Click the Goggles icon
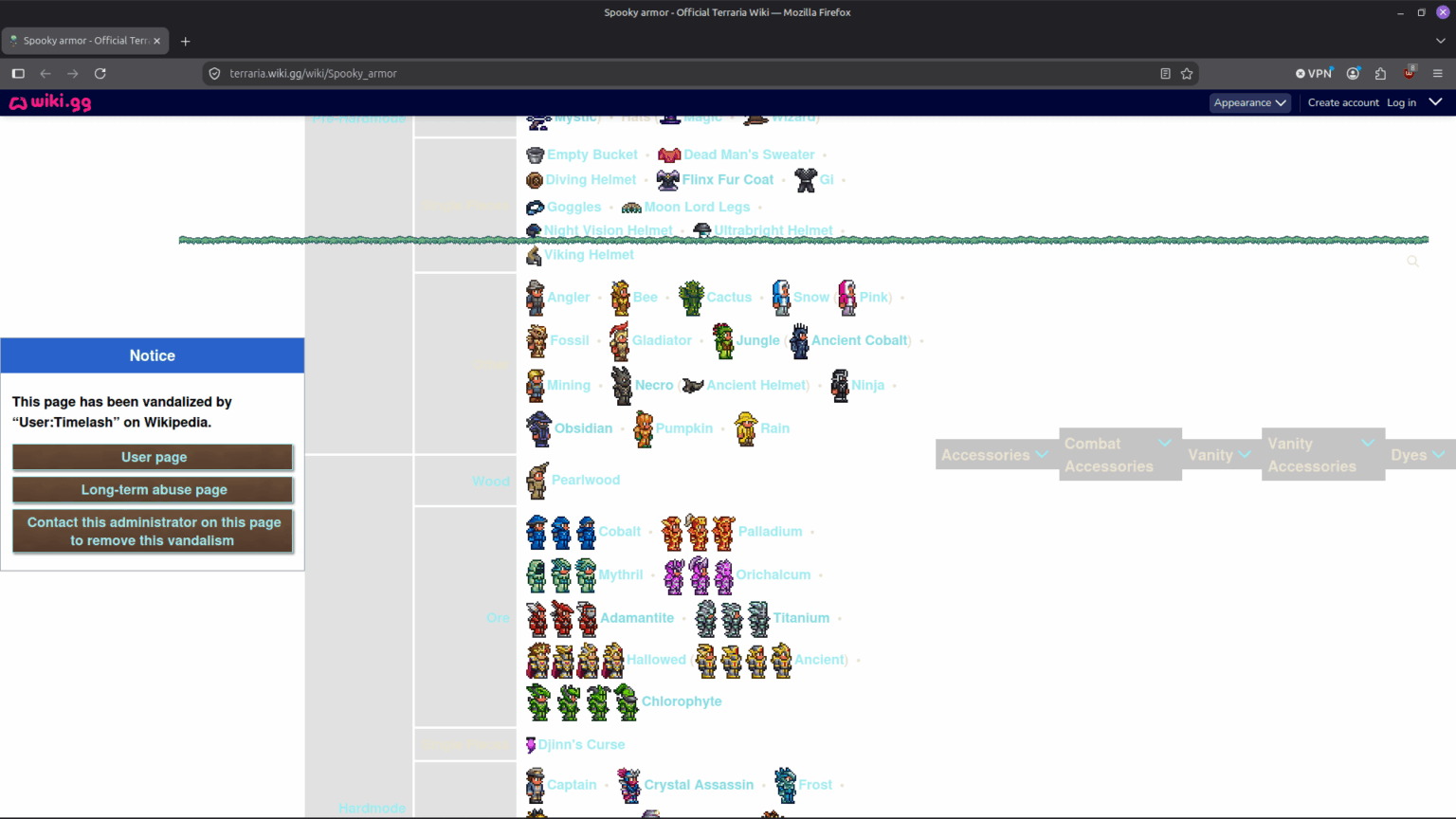Image resolution: width=1456 pixels, height=819 pixels. click(536, 208)
